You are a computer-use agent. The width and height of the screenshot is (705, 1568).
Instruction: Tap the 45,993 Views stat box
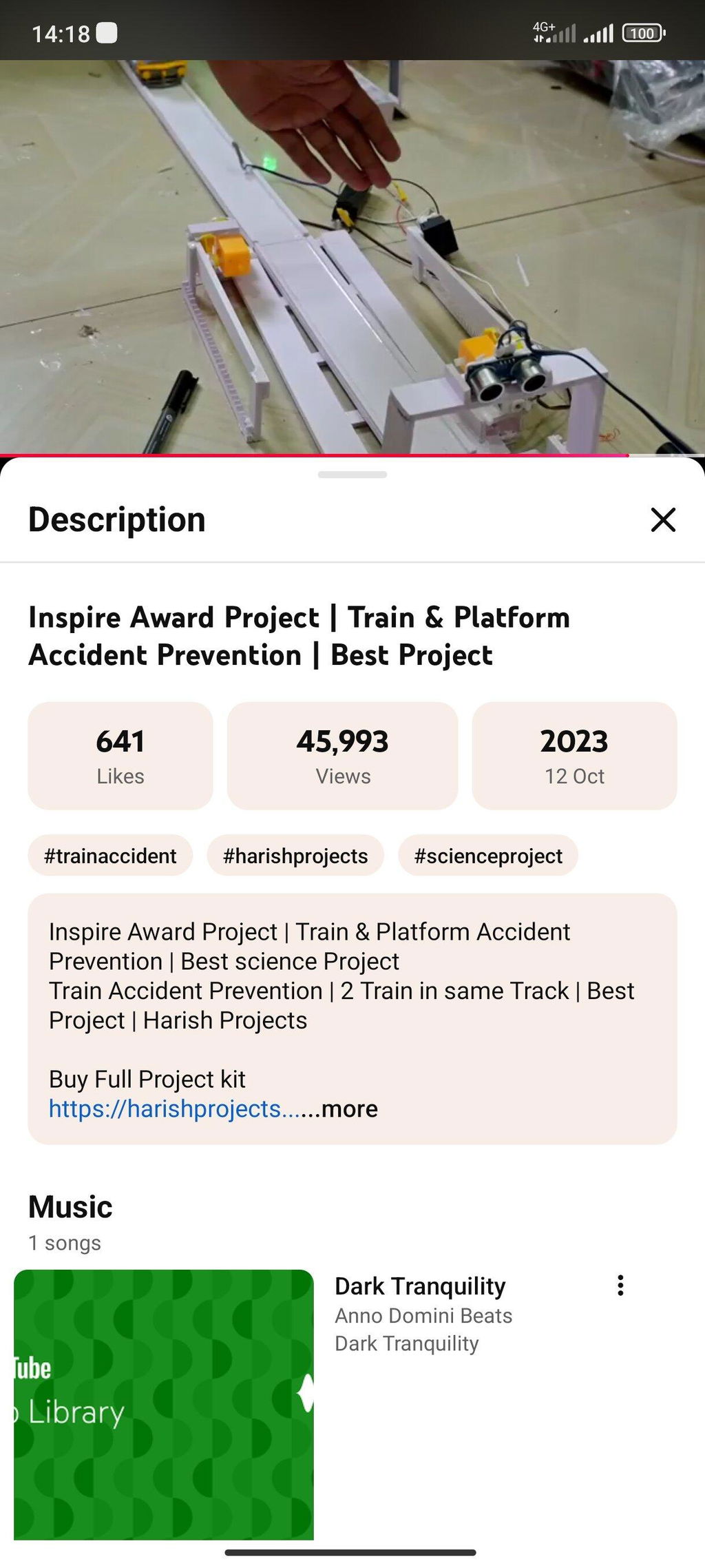pyautogui.click(x=343, y=756)
